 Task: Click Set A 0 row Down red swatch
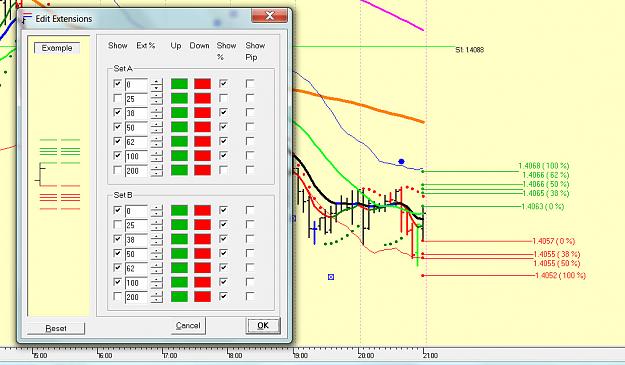[202, 84]
